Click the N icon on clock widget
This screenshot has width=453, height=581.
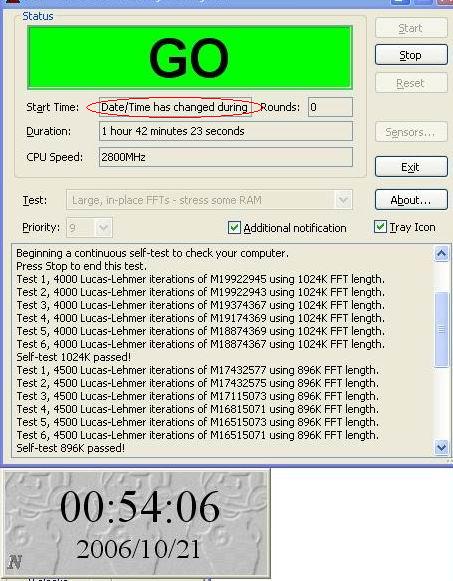tap(14, 562)
